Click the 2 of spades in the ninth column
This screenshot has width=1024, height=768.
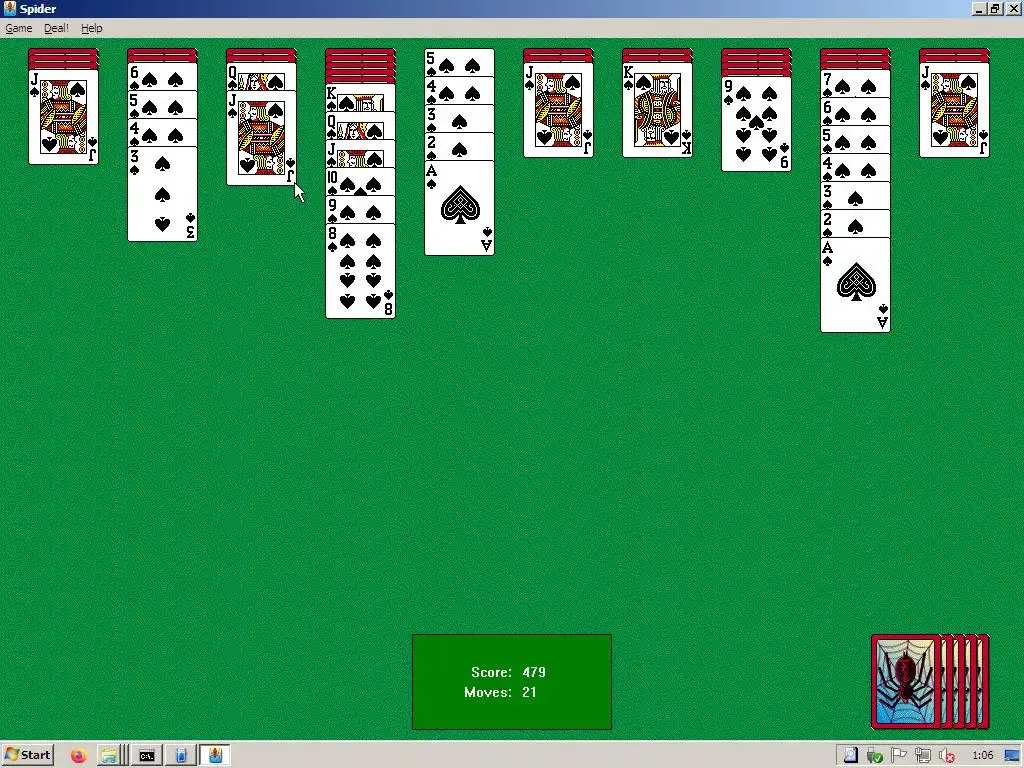click(x=856, y=225)
